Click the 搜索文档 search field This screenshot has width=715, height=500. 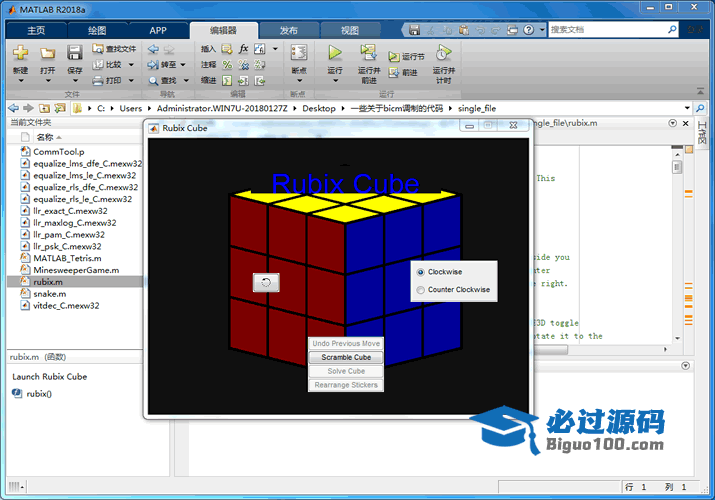pos(607,30)
